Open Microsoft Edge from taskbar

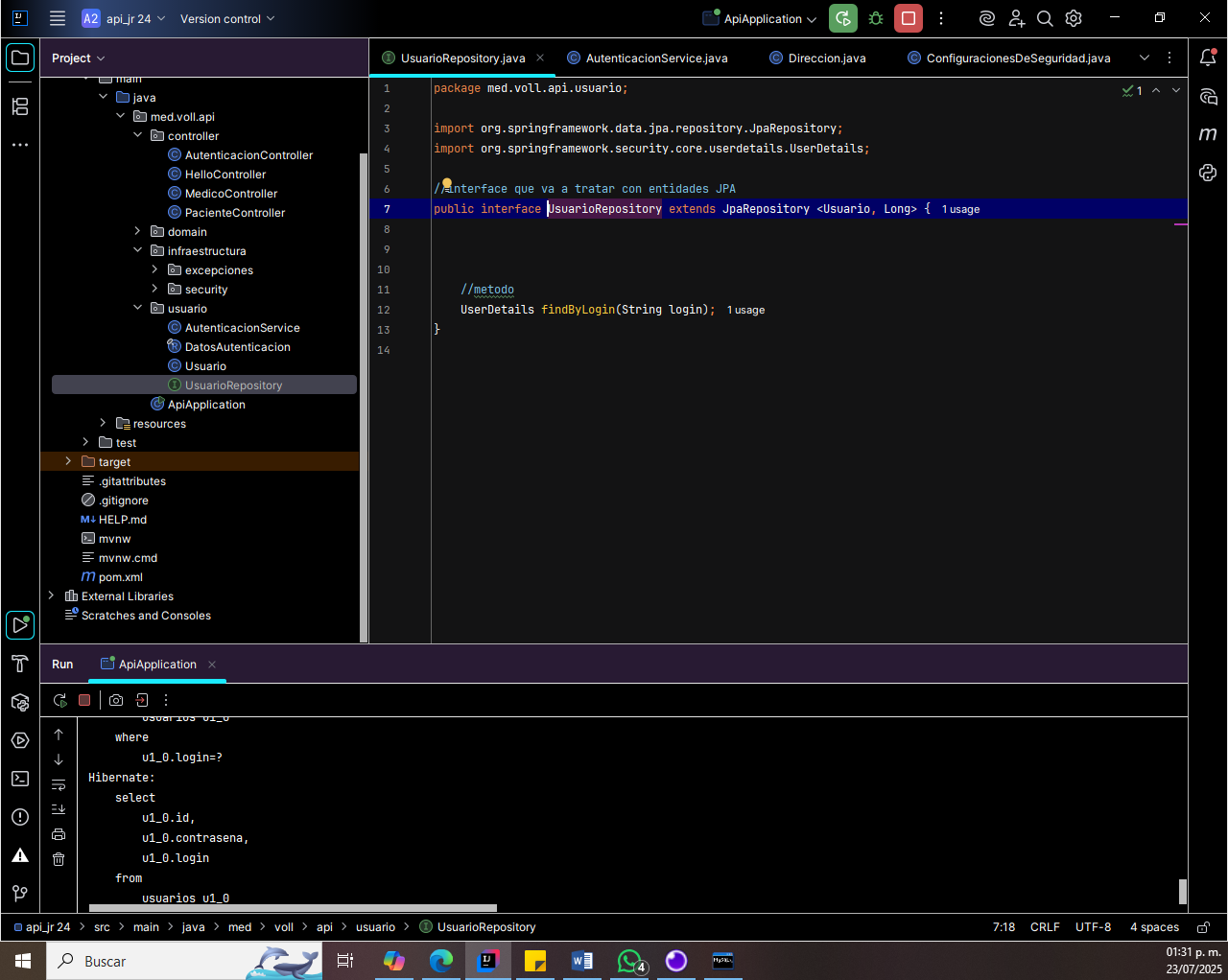(441, 961)
